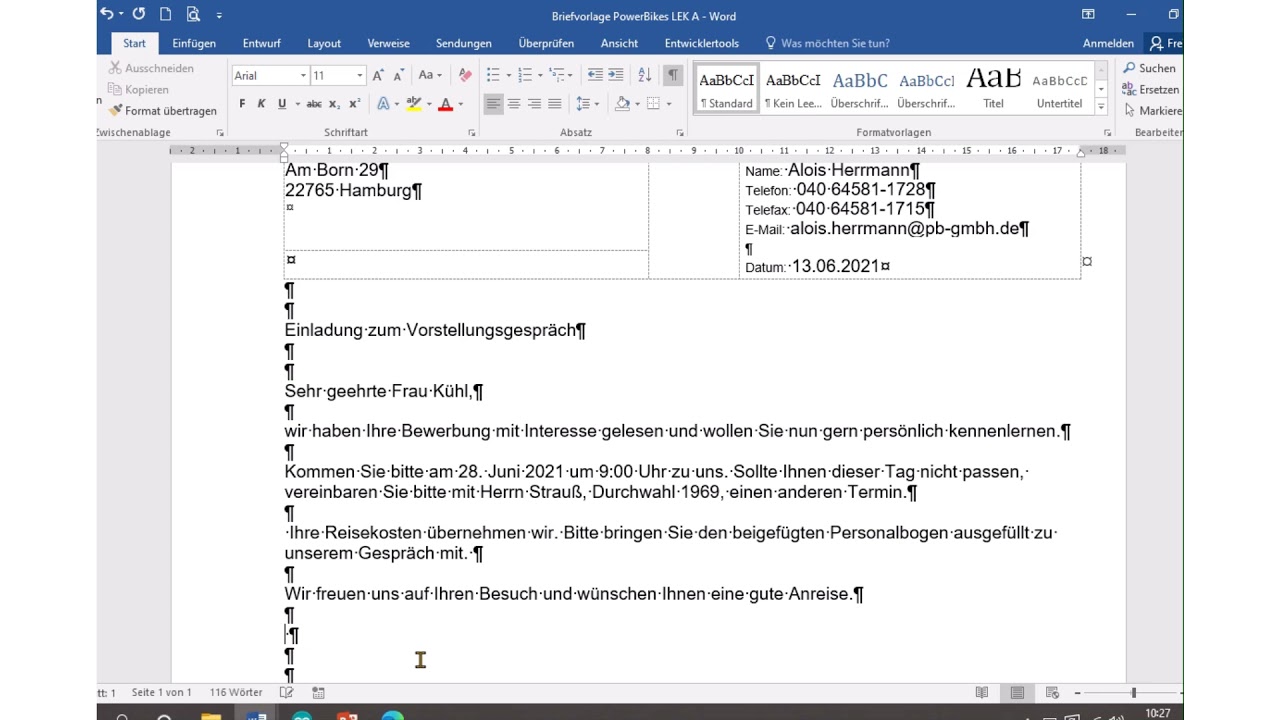Image resolution: width=1280 pixels, height=720 pixels.
Task: Open print preview from Quick Access toolbar
Action: coord(193,14)
